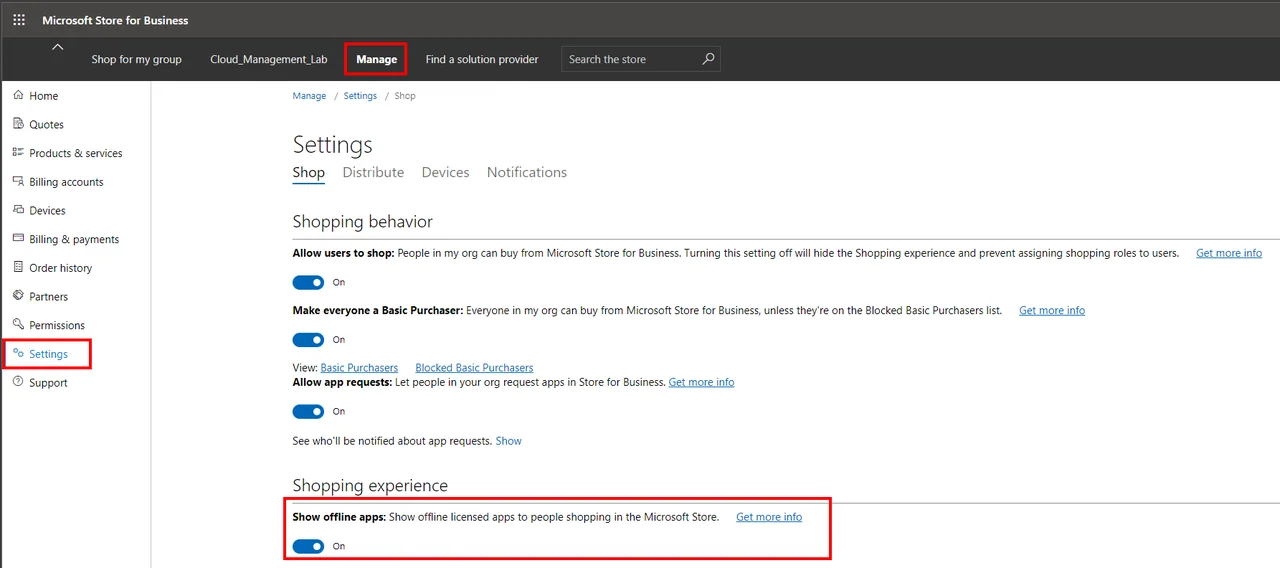Open Order history in sidebar
The image size is (1280, 568).
[61, 268]
